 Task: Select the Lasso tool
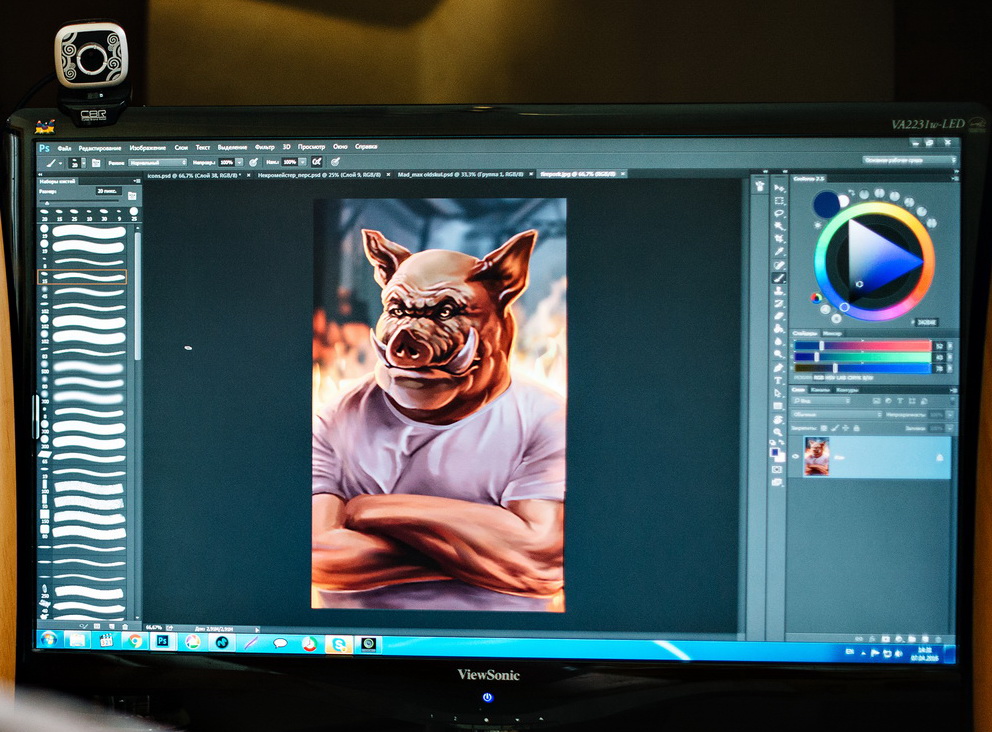[779, 213]
